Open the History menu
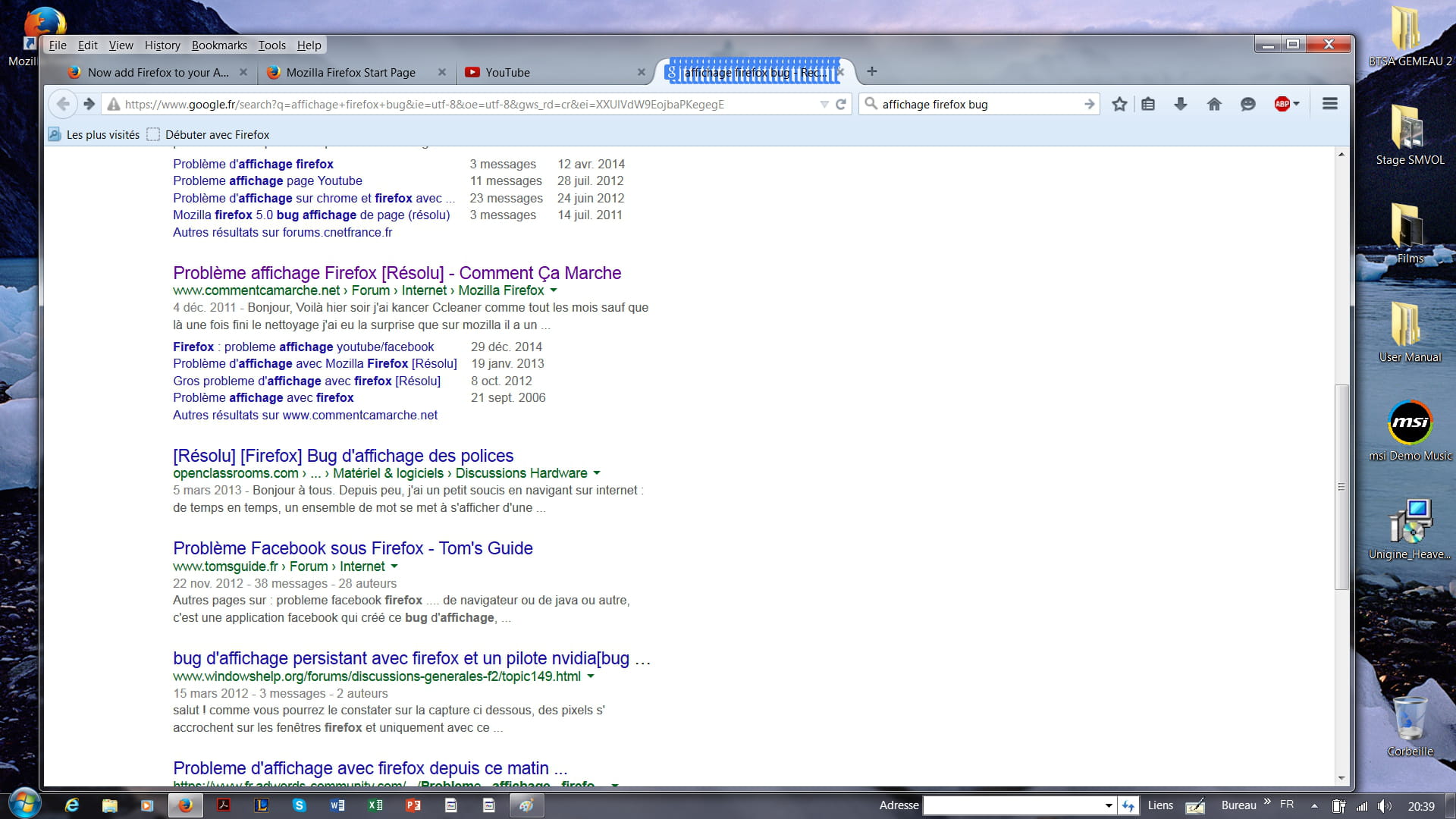 tap(162, 45)
